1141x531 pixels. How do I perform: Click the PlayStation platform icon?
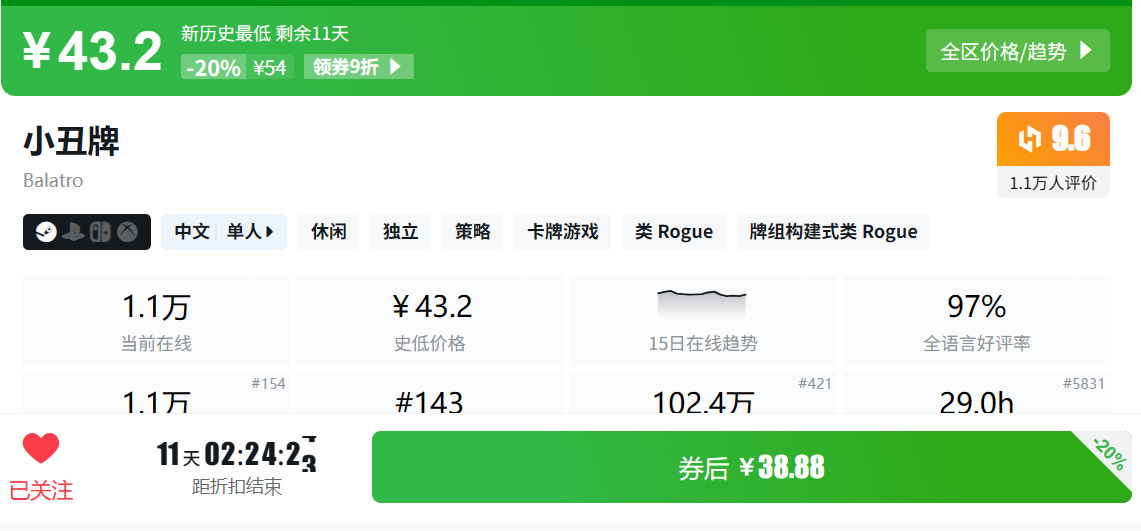point(73,232)
